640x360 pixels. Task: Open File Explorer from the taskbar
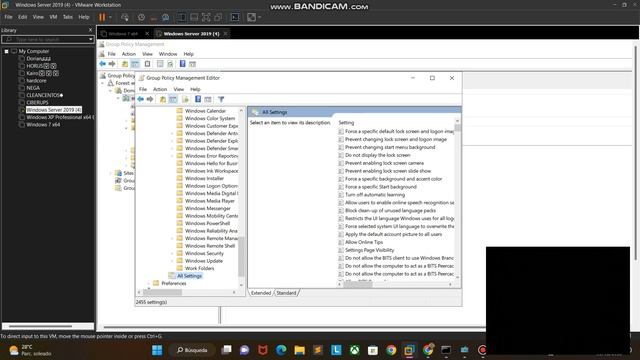click(299, 350)
